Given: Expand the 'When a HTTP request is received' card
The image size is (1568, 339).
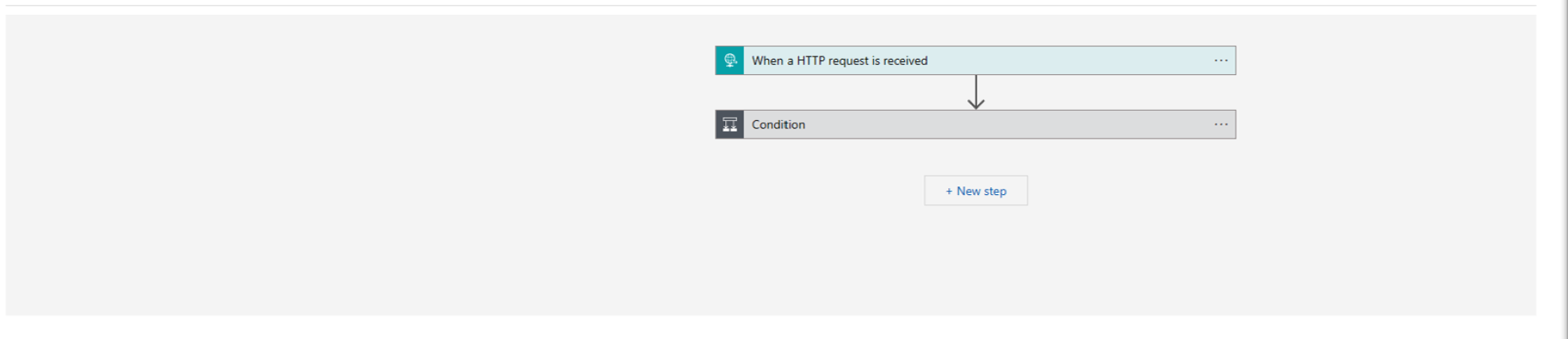Looking at the screenshot, I should pyautogui.click(x=975, y=60).
